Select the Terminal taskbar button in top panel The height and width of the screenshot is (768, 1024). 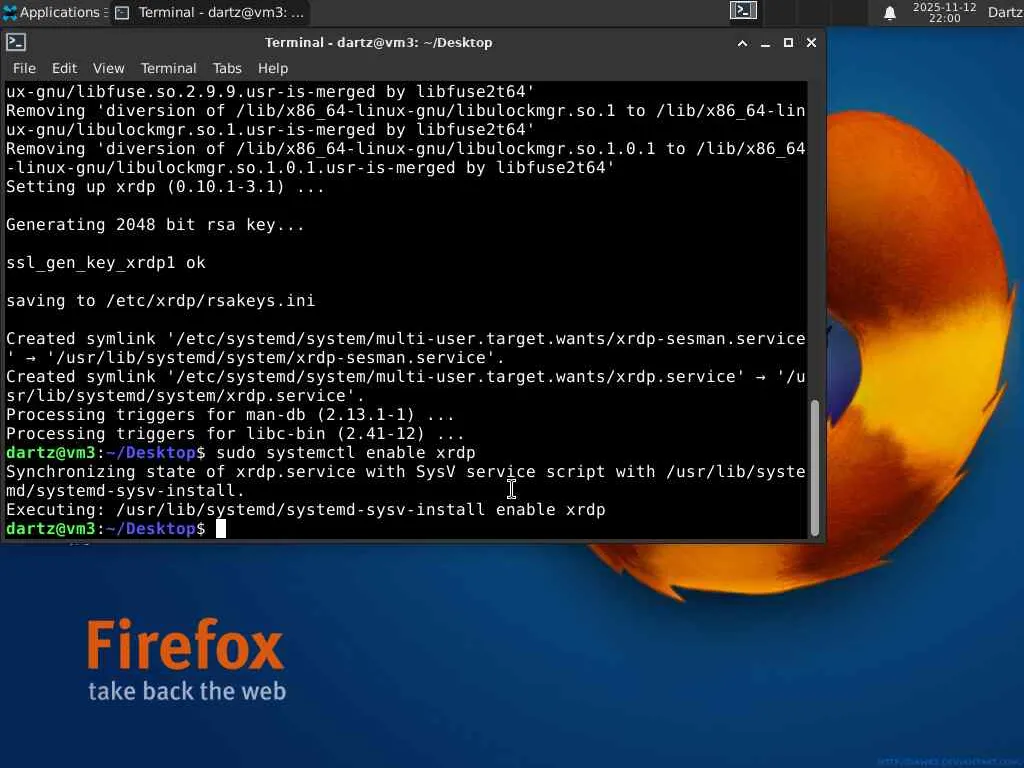tap(210, 12)
